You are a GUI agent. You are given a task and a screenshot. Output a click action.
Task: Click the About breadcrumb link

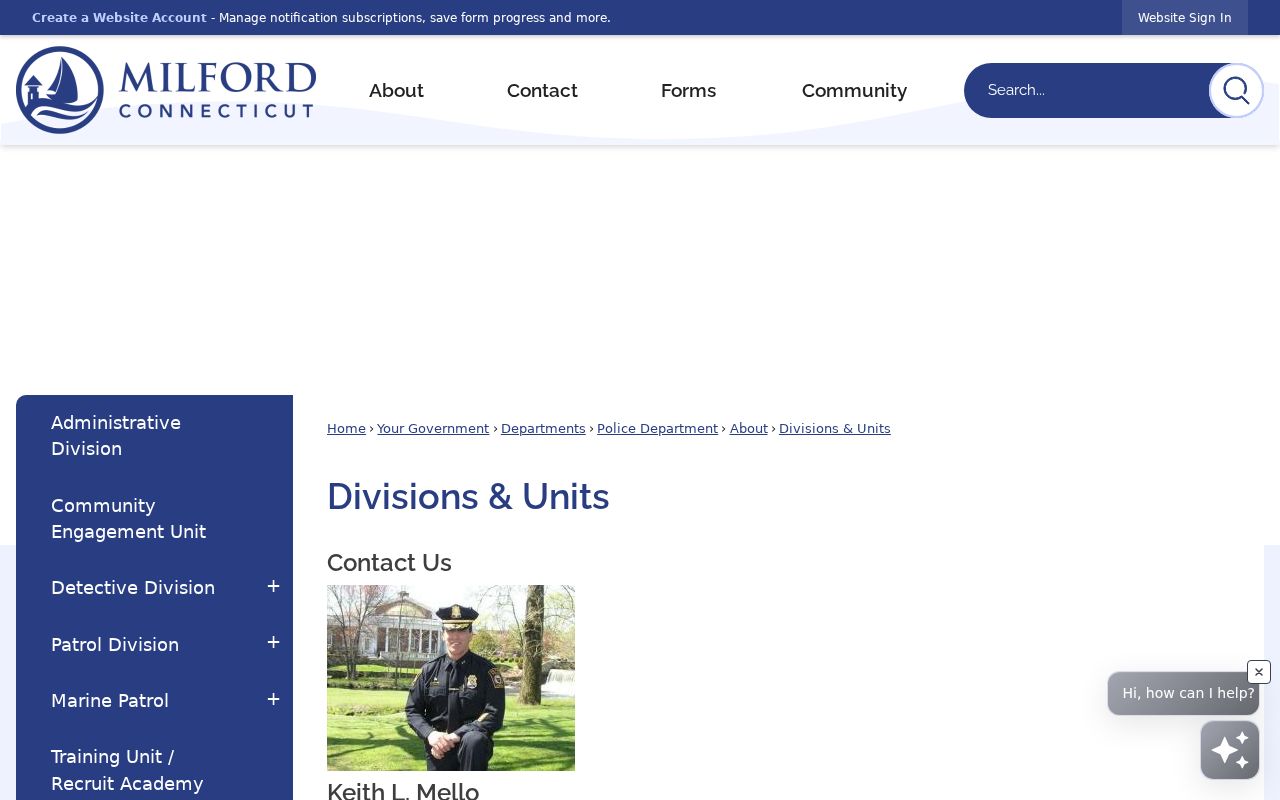tap(749, 429)
